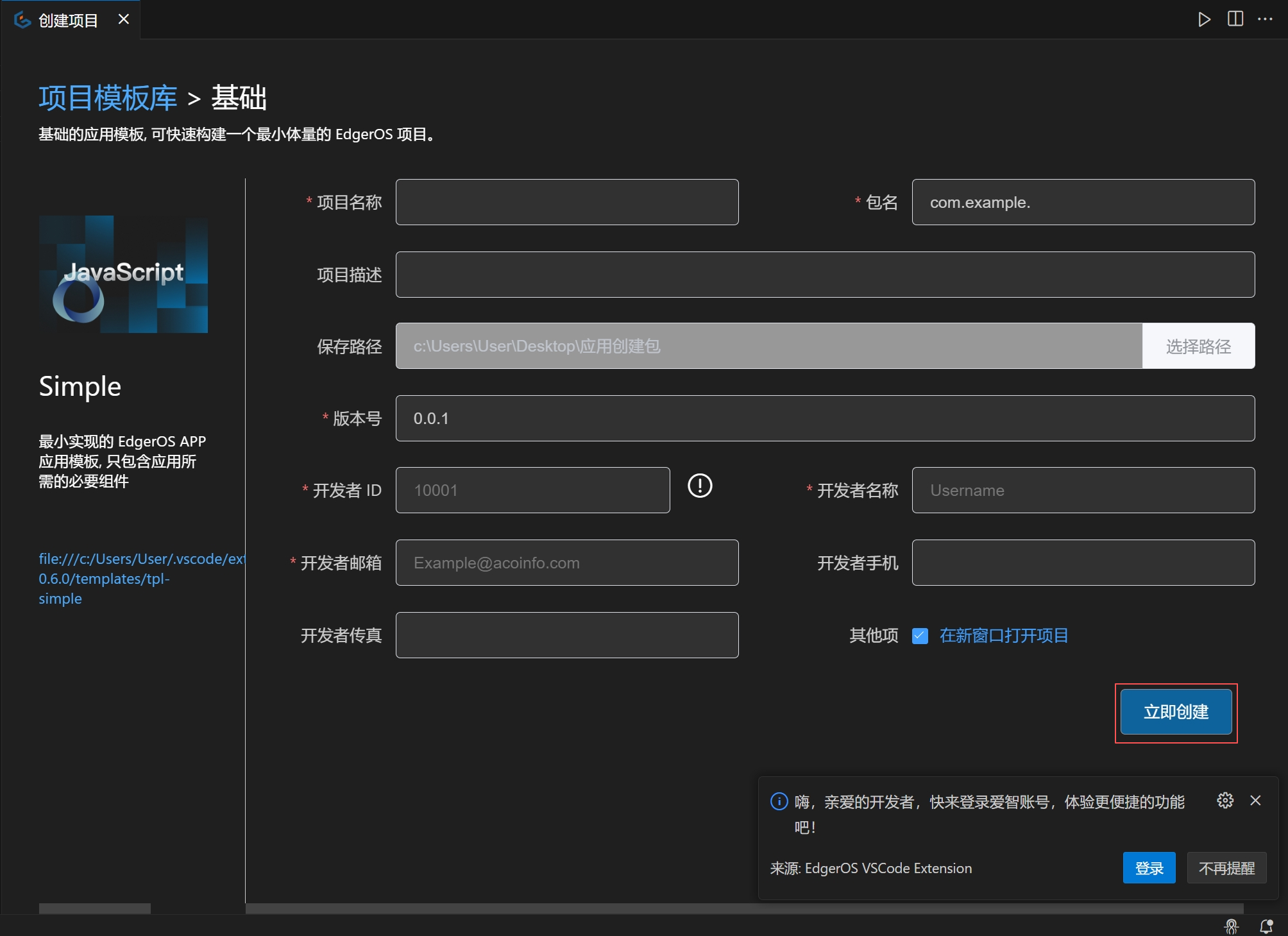The image size is (1288, 936).
Task: Click the split editor icon
Action: pos(1235,19)
